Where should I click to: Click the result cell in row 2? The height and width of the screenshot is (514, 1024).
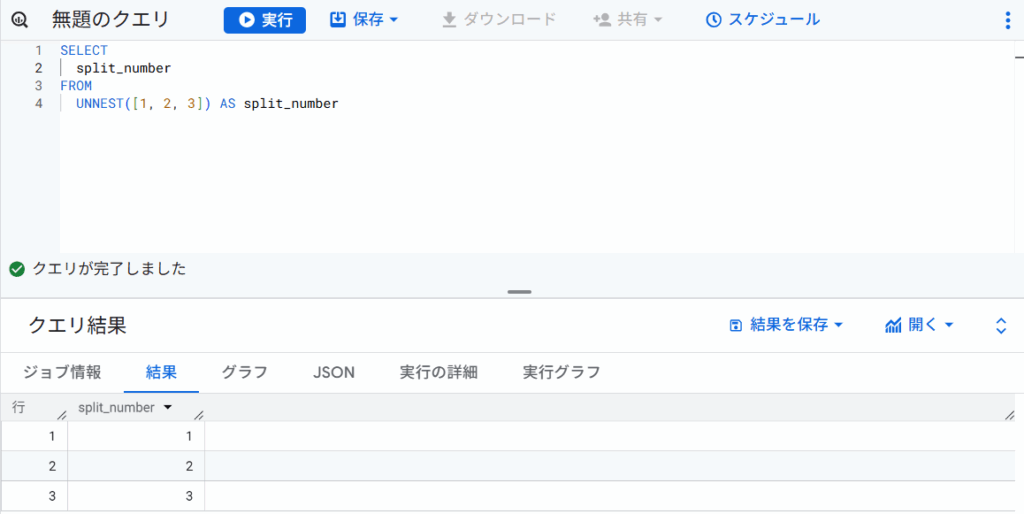coord(136,466)
